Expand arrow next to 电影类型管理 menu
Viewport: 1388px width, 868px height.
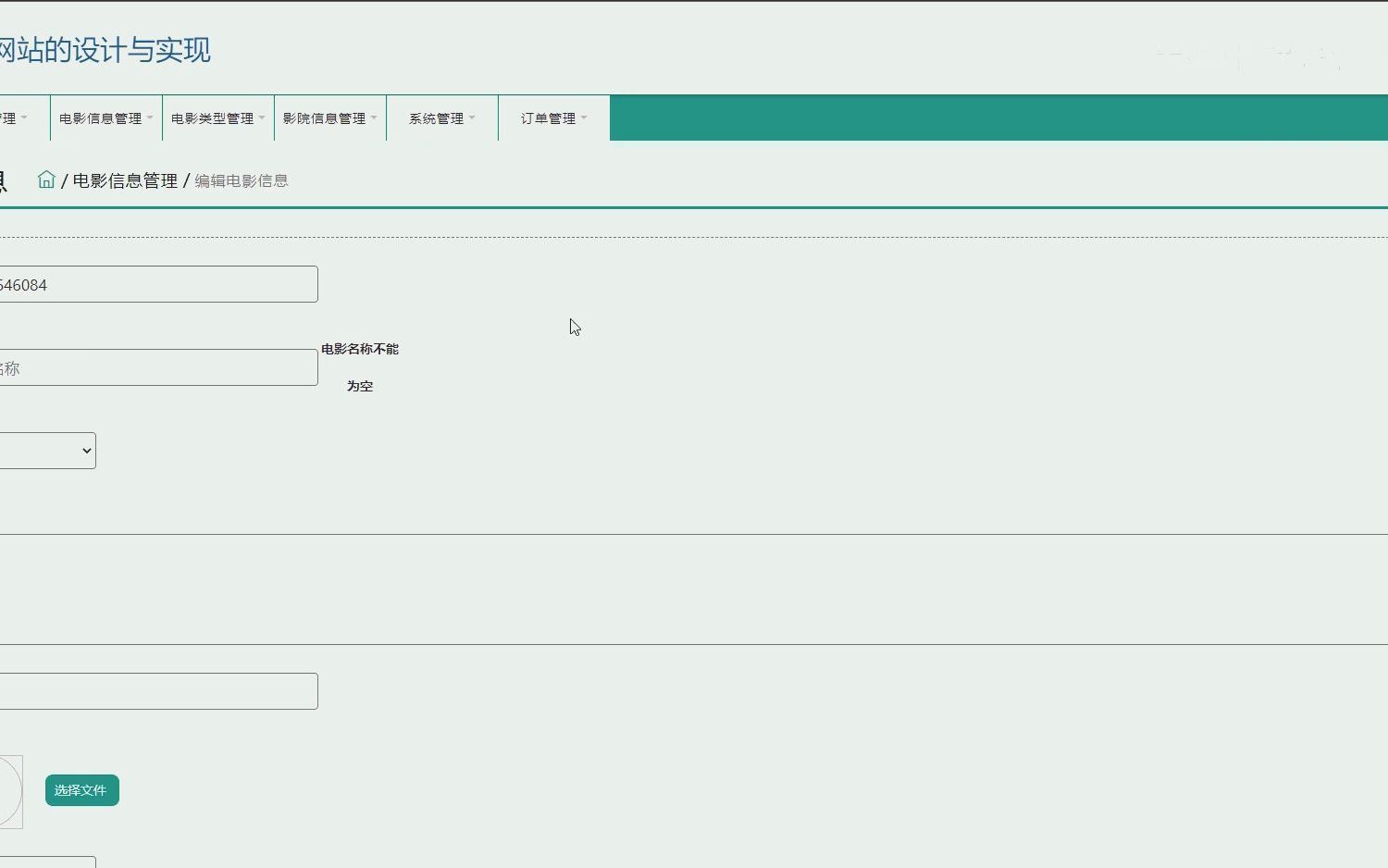coord(262,118)
